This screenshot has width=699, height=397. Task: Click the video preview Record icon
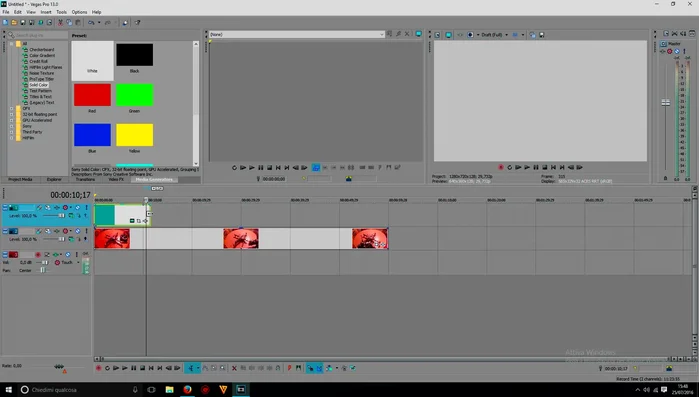pyautogui.click(x=501, y=168)
